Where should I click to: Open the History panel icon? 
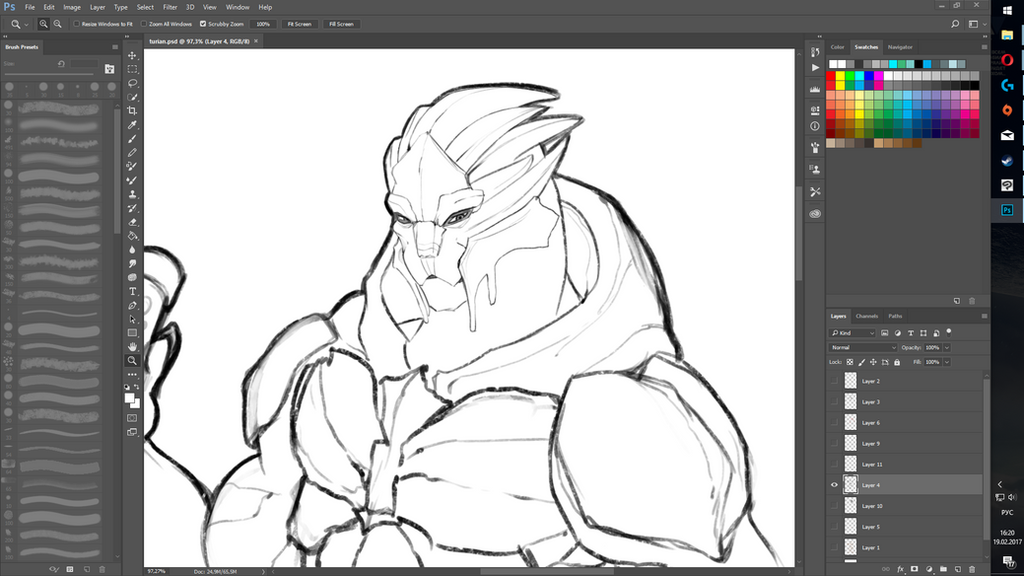coord(815,52)
